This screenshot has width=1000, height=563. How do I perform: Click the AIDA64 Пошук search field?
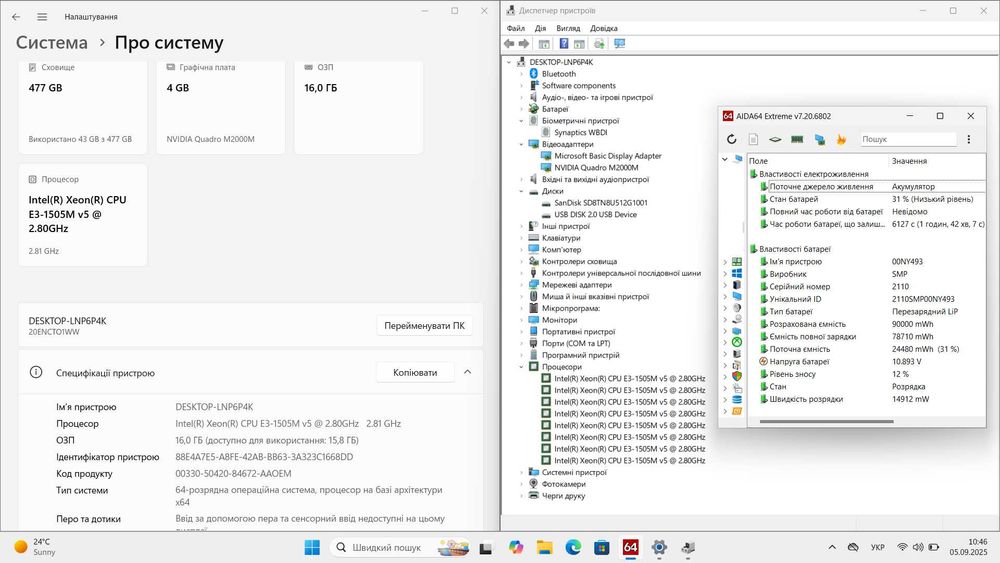pos(908,139)
